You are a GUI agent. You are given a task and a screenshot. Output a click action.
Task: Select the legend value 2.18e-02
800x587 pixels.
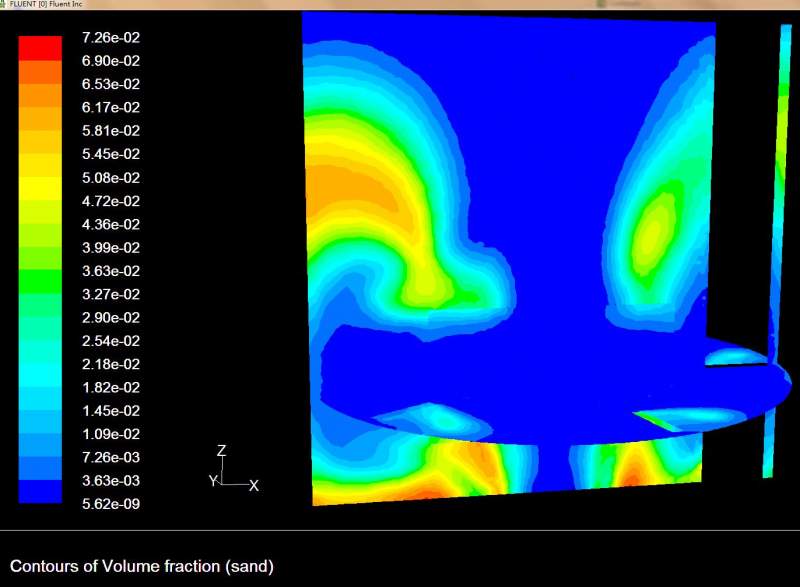pyautogui.click(x=111, y=365)
